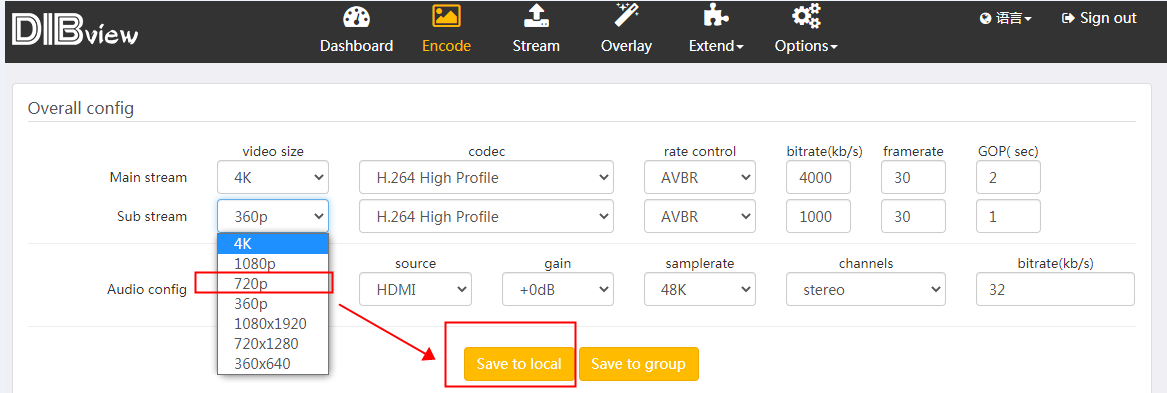Open the audio gain +0dB dropdown
The width and height of the screenshot is (1167, 393).
point(557,289)
